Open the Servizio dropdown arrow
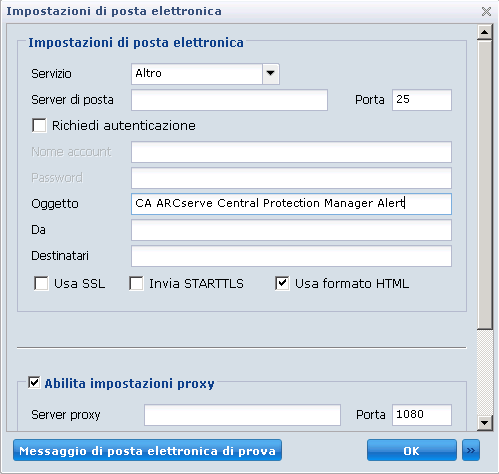The width and height of the screenshot is (499, 474). [x=271, y=74]
